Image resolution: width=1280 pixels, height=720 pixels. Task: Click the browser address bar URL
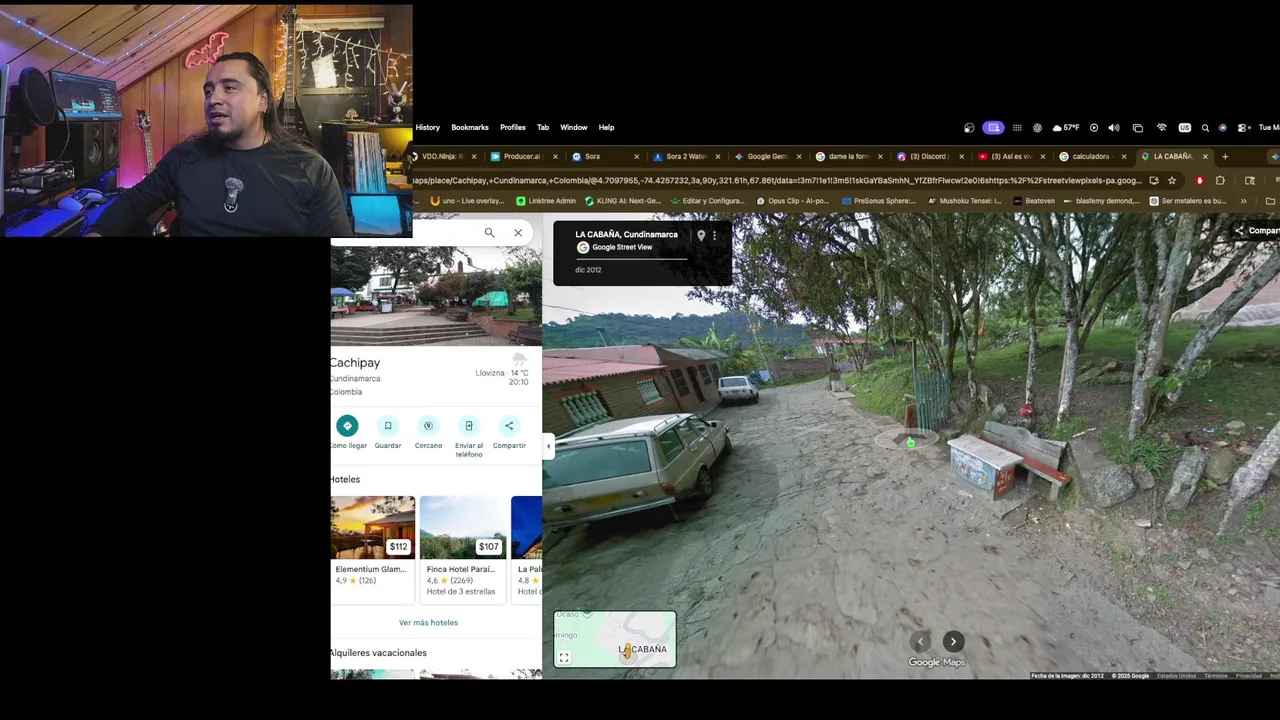coord(777,181)
